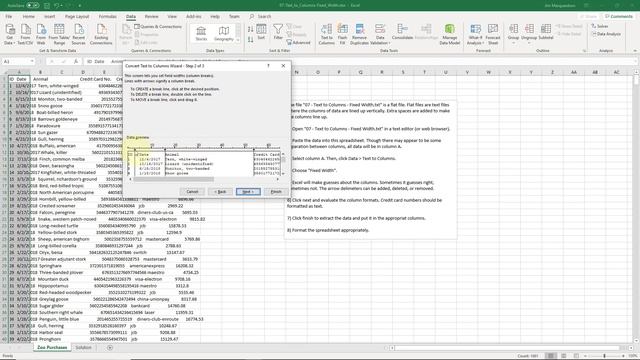Sort ascending A to Z icon

(x=251, y=29)
